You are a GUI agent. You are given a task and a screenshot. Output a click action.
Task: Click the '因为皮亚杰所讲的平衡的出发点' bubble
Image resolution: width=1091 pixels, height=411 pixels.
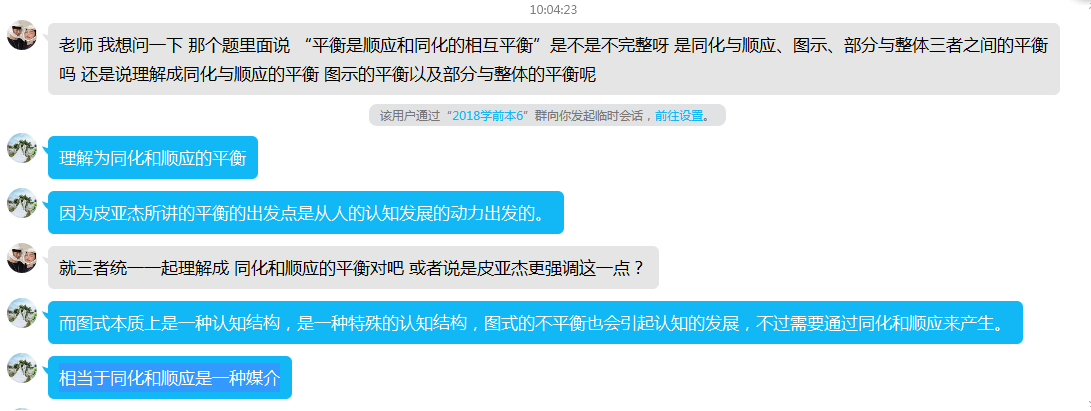(x=305, y=212)
